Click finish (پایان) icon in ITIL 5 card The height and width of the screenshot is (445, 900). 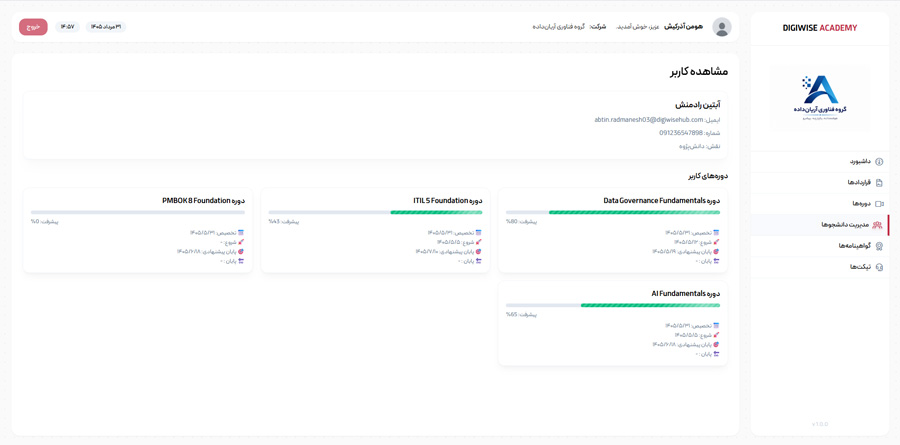click(x=478, y=261)
